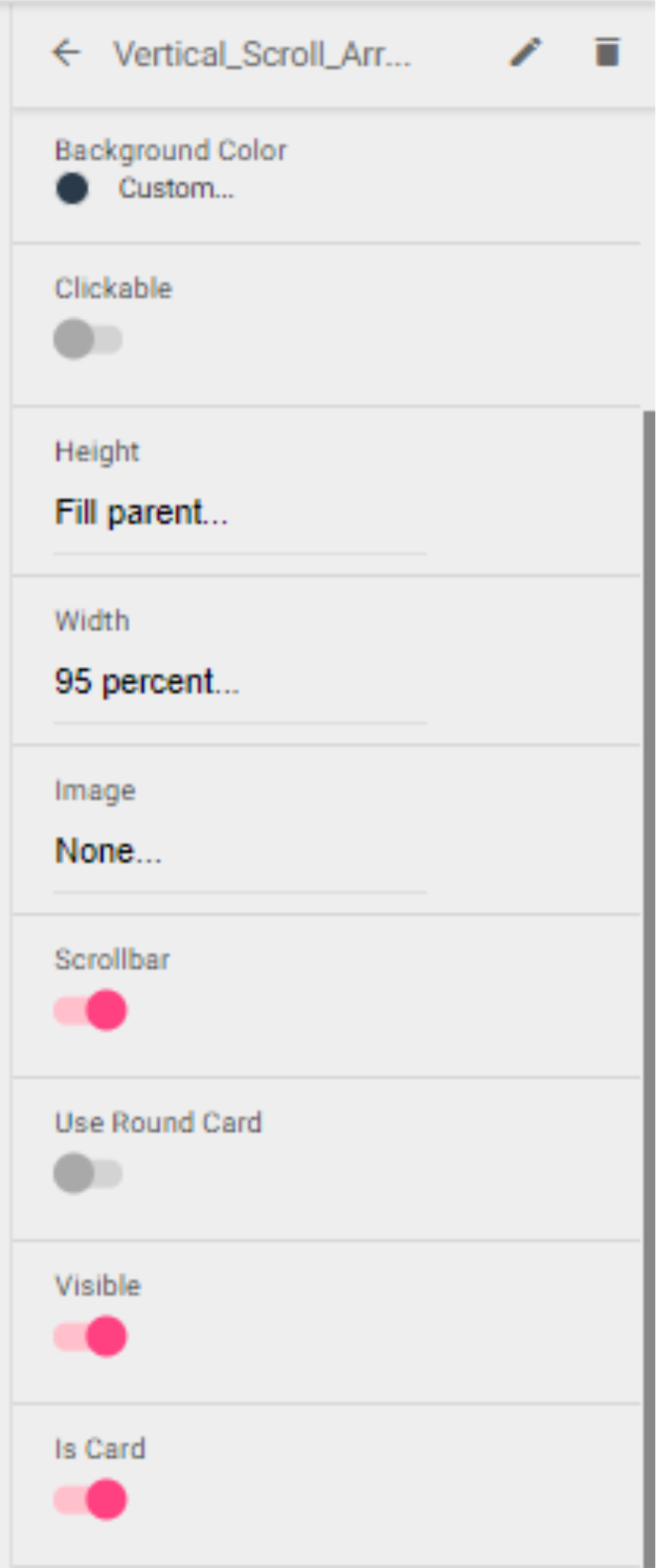
Task: Open the Width 95 percent dropdown
Action: point(147,682)
